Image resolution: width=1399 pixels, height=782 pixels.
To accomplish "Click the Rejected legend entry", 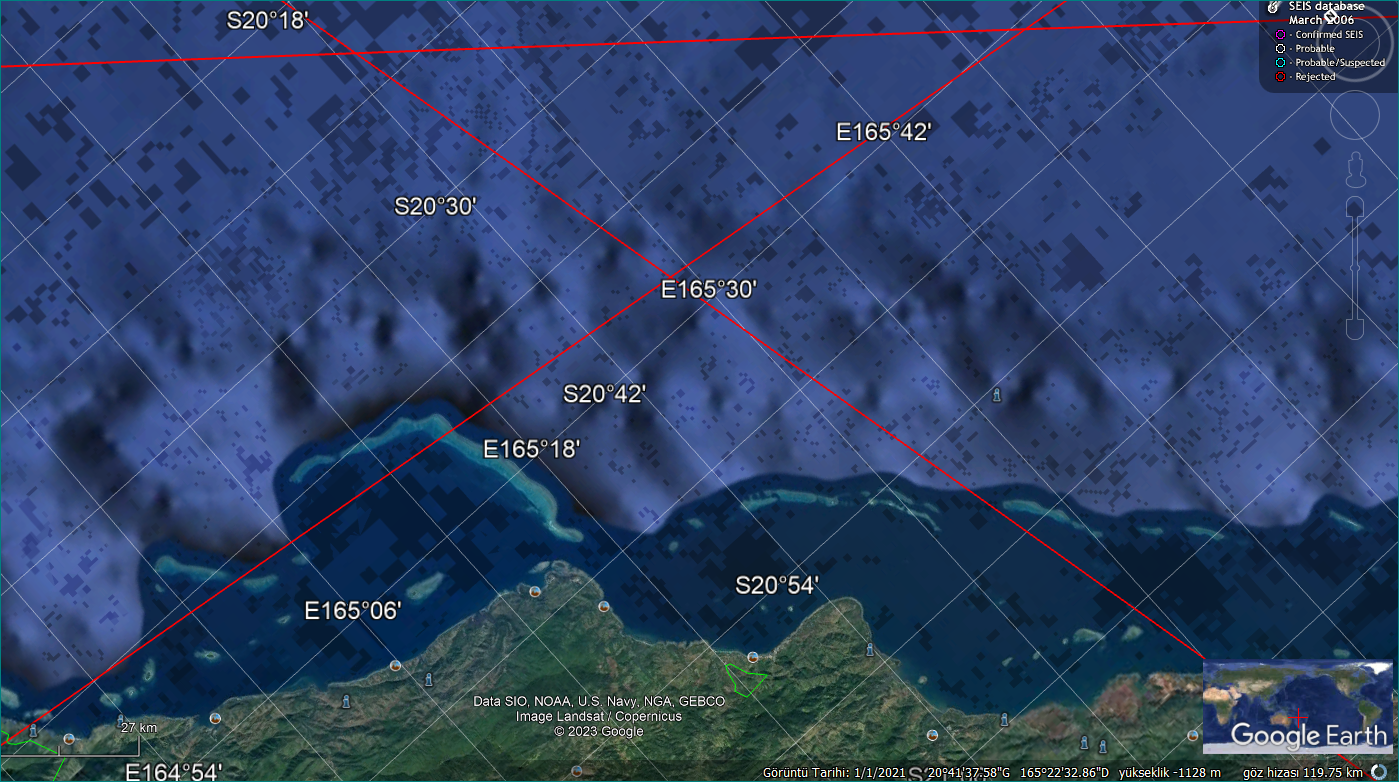I will (1306, 77).
